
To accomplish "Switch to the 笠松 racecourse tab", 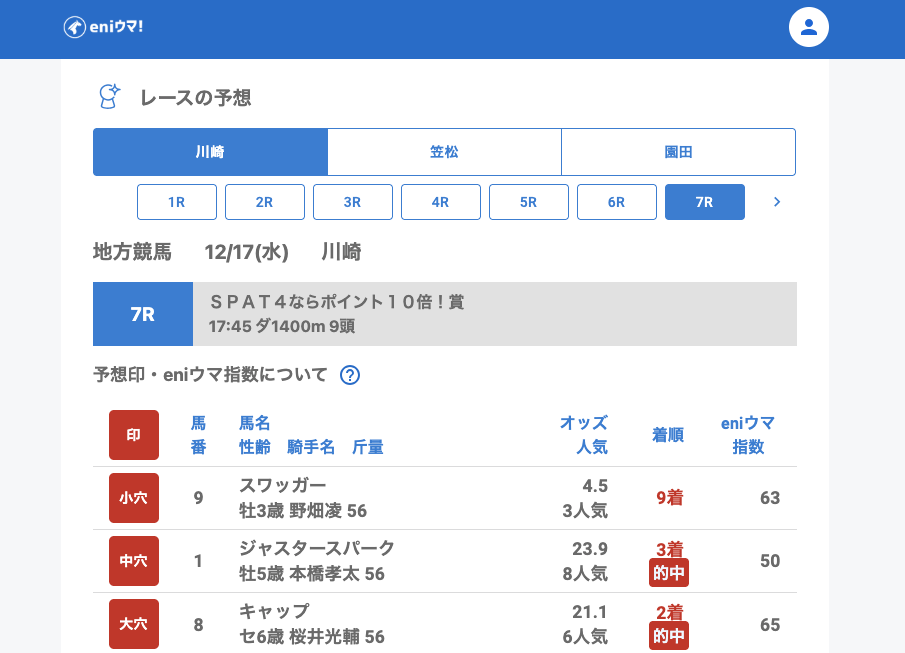I will pyautogui.click(x=444, y=152).
